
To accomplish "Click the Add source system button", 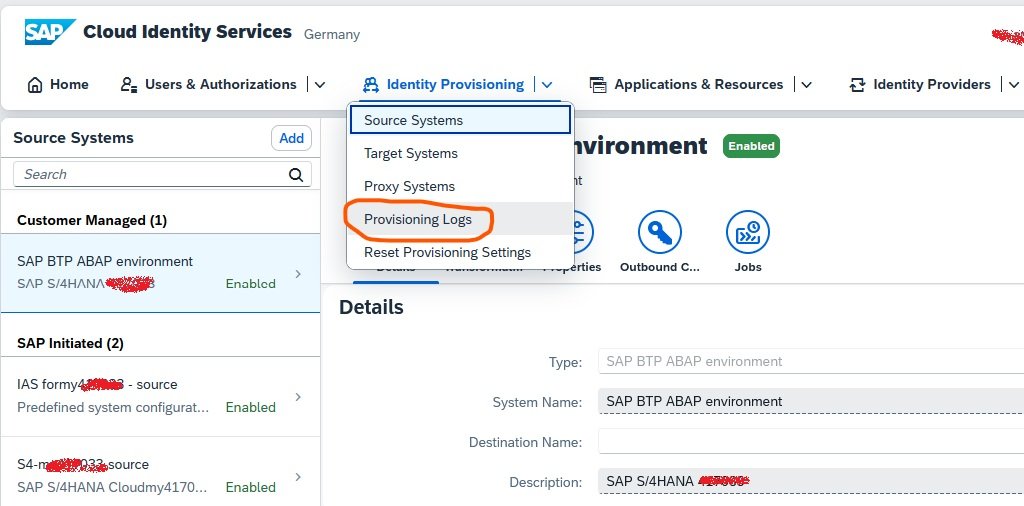I will (x=291, y=138).
